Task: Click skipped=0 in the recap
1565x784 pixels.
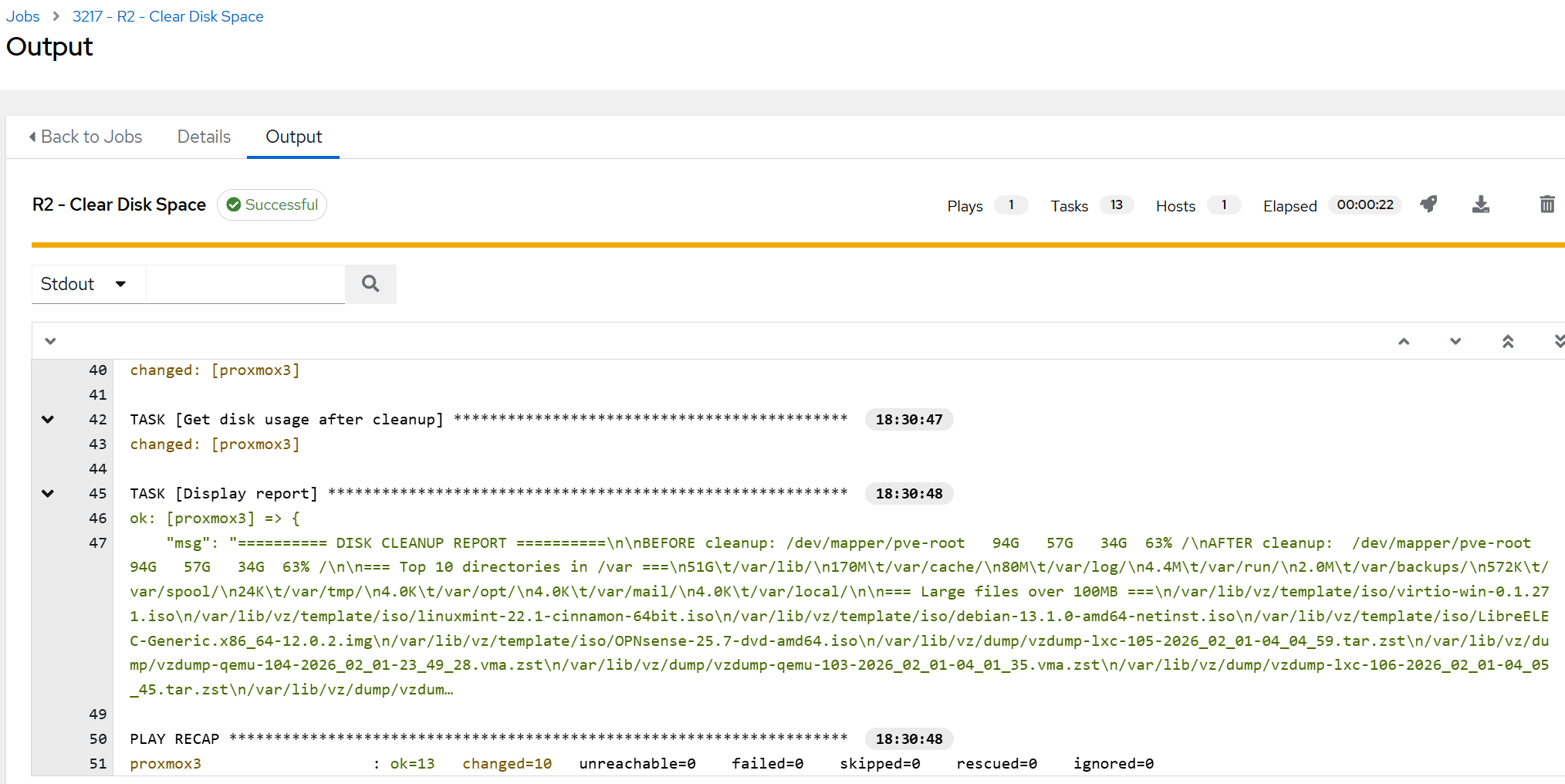Action: point(880,764)
